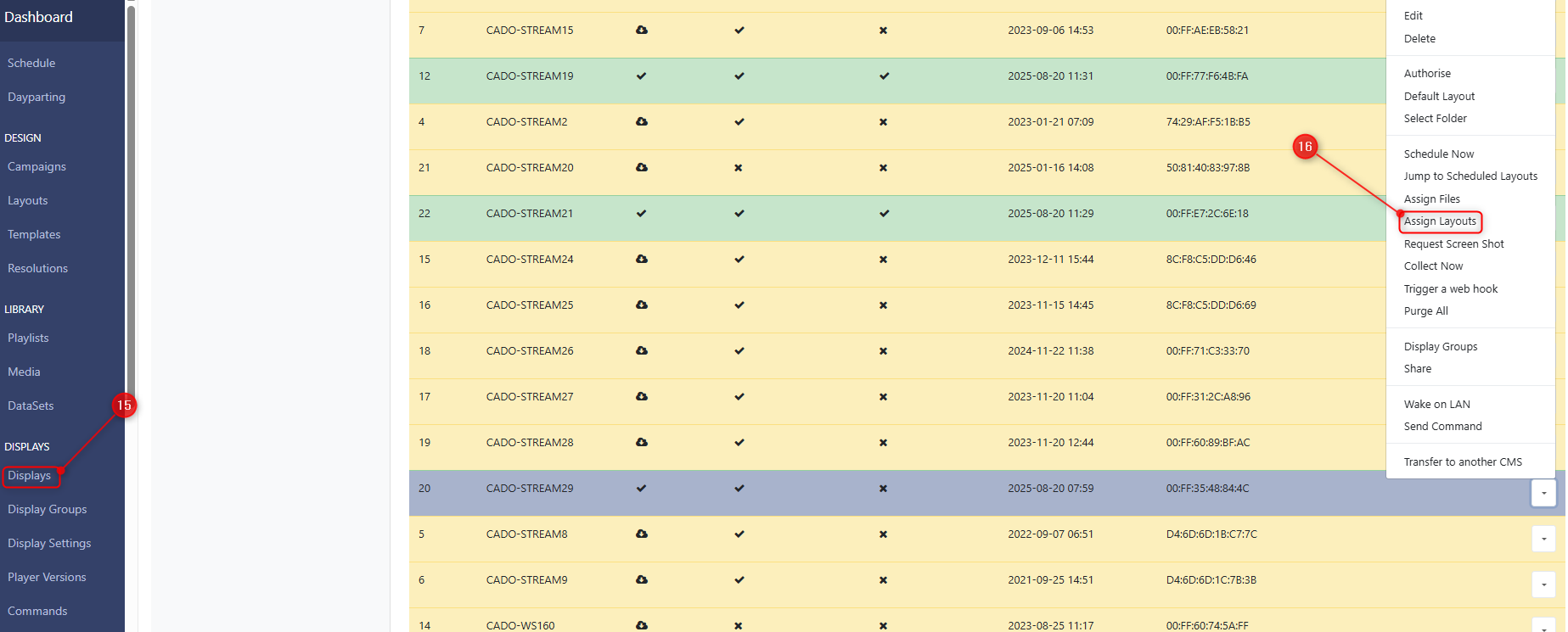Click last cross icon in CADO-STREAM29 row

884,489
